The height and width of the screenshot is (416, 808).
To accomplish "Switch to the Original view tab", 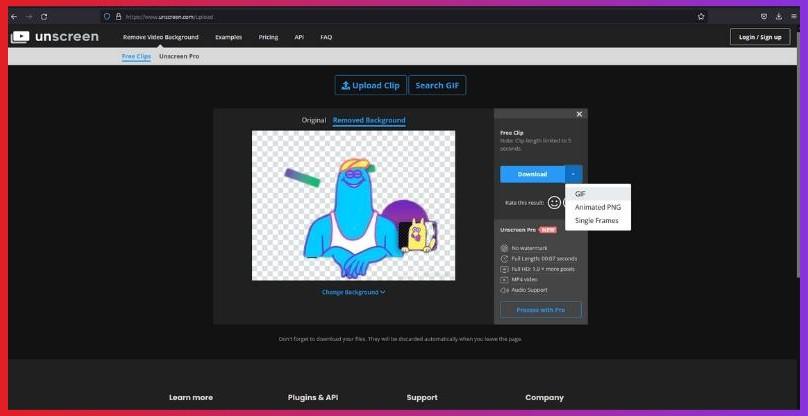I will pos(314,120).
